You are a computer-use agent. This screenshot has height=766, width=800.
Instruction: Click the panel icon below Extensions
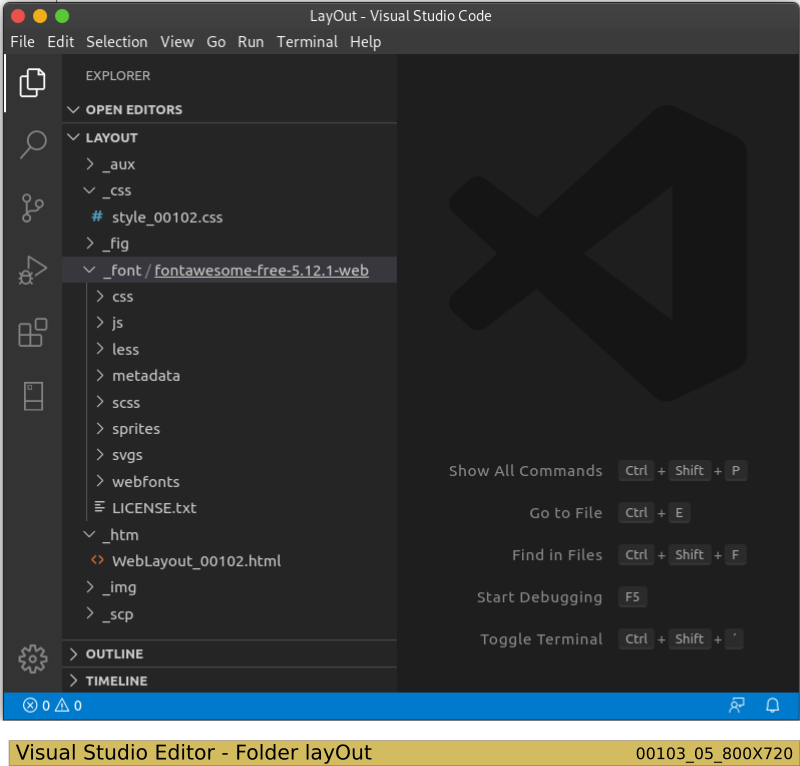click(x=33, y=396)
